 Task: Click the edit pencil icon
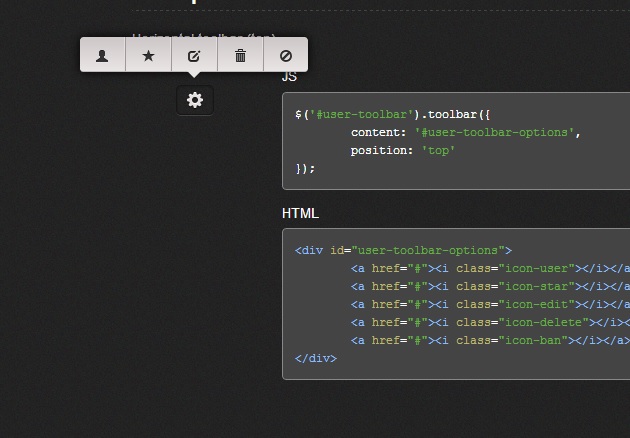(x=194, y=56)
